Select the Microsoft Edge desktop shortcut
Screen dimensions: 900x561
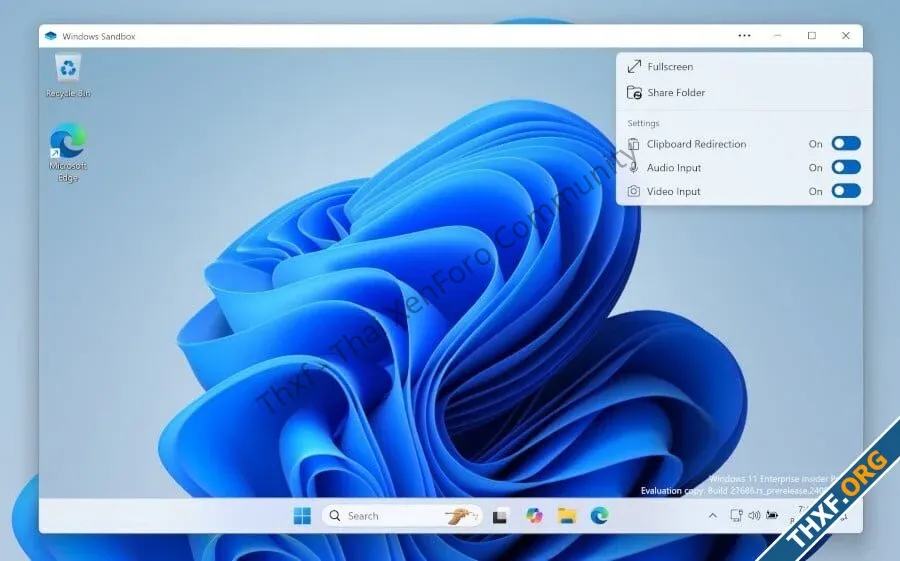68,152
